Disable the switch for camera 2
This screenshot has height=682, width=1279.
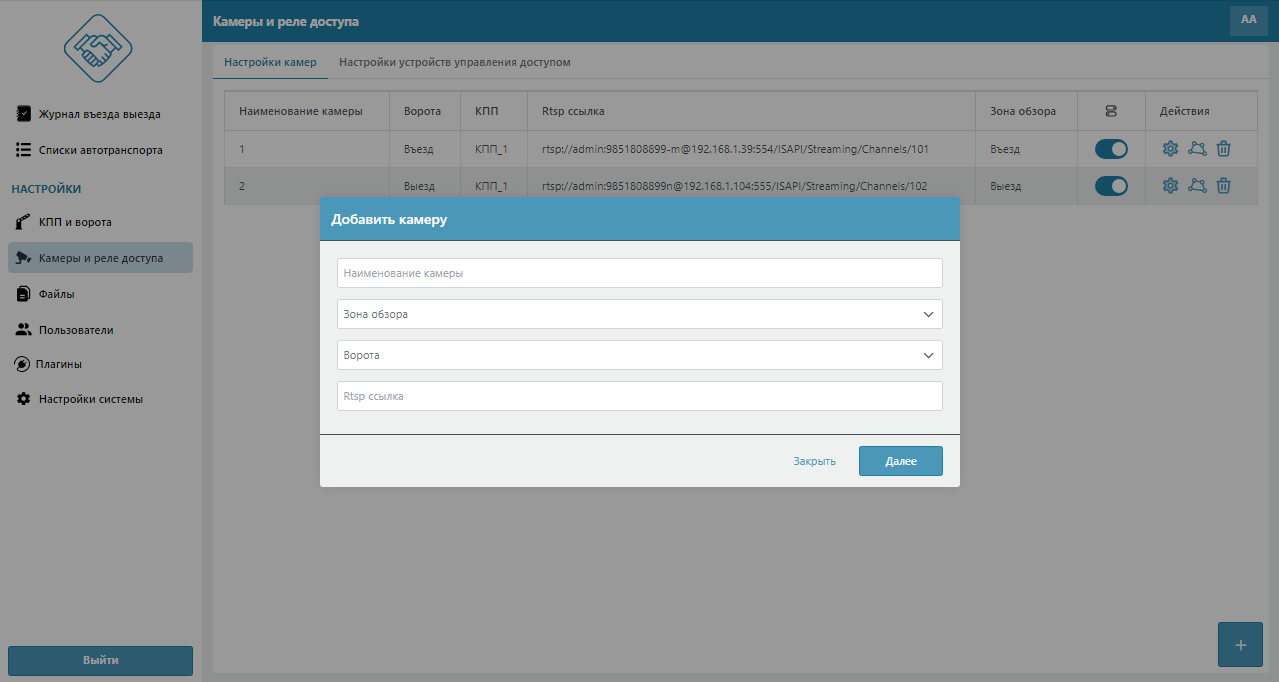pyautogui.click(x=1111, y=186)
